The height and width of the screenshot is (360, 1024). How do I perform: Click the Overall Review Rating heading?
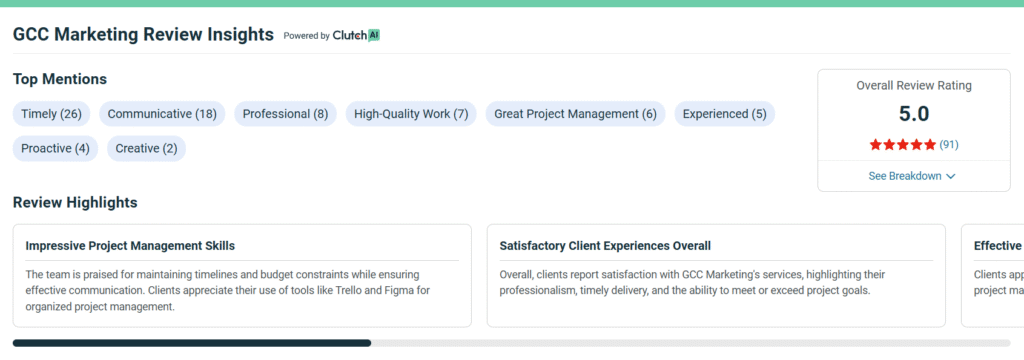point(914,86)
